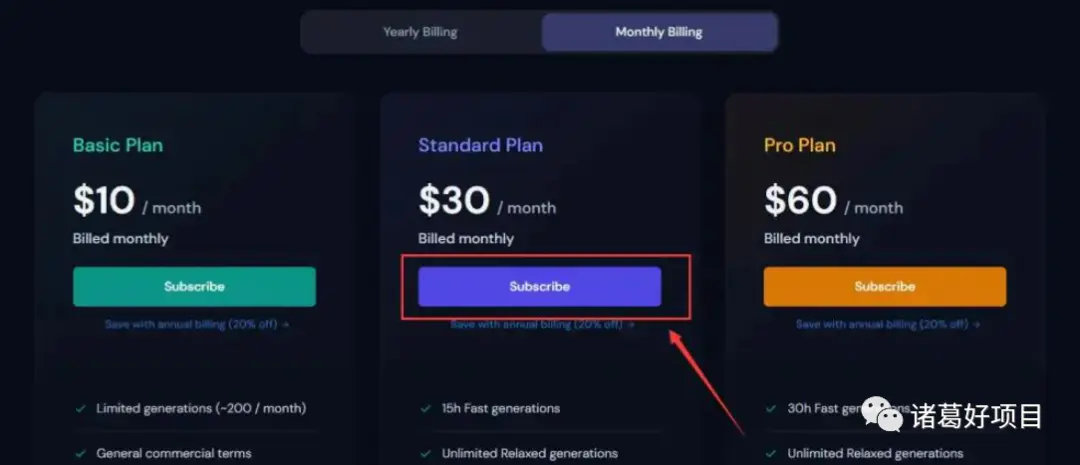Click checkmark beside Pro Unlimited Relaxed generations
Image resolution: width=1080 pixels, height=465 pixels.
[771, 453]
